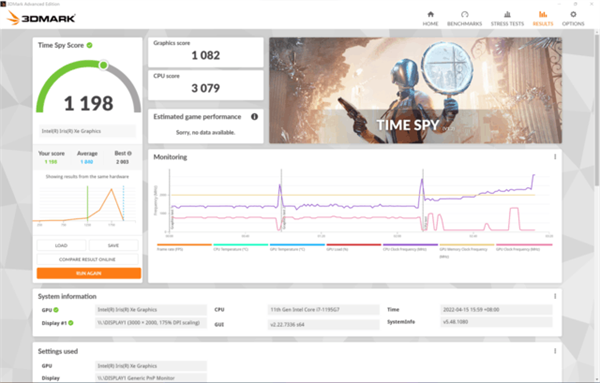This screenshot has width=600, height=383.
Task: Open the Options gear icon
Action: coord(573,15)
